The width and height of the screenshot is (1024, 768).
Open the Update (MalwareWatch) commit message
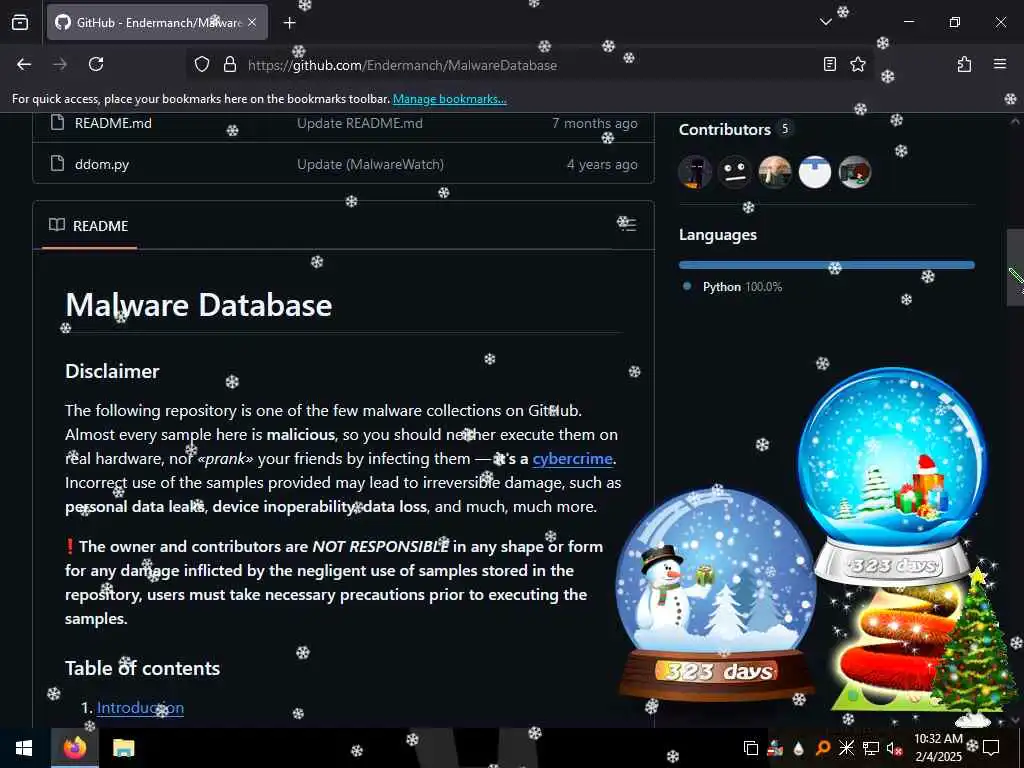(370, 165)
